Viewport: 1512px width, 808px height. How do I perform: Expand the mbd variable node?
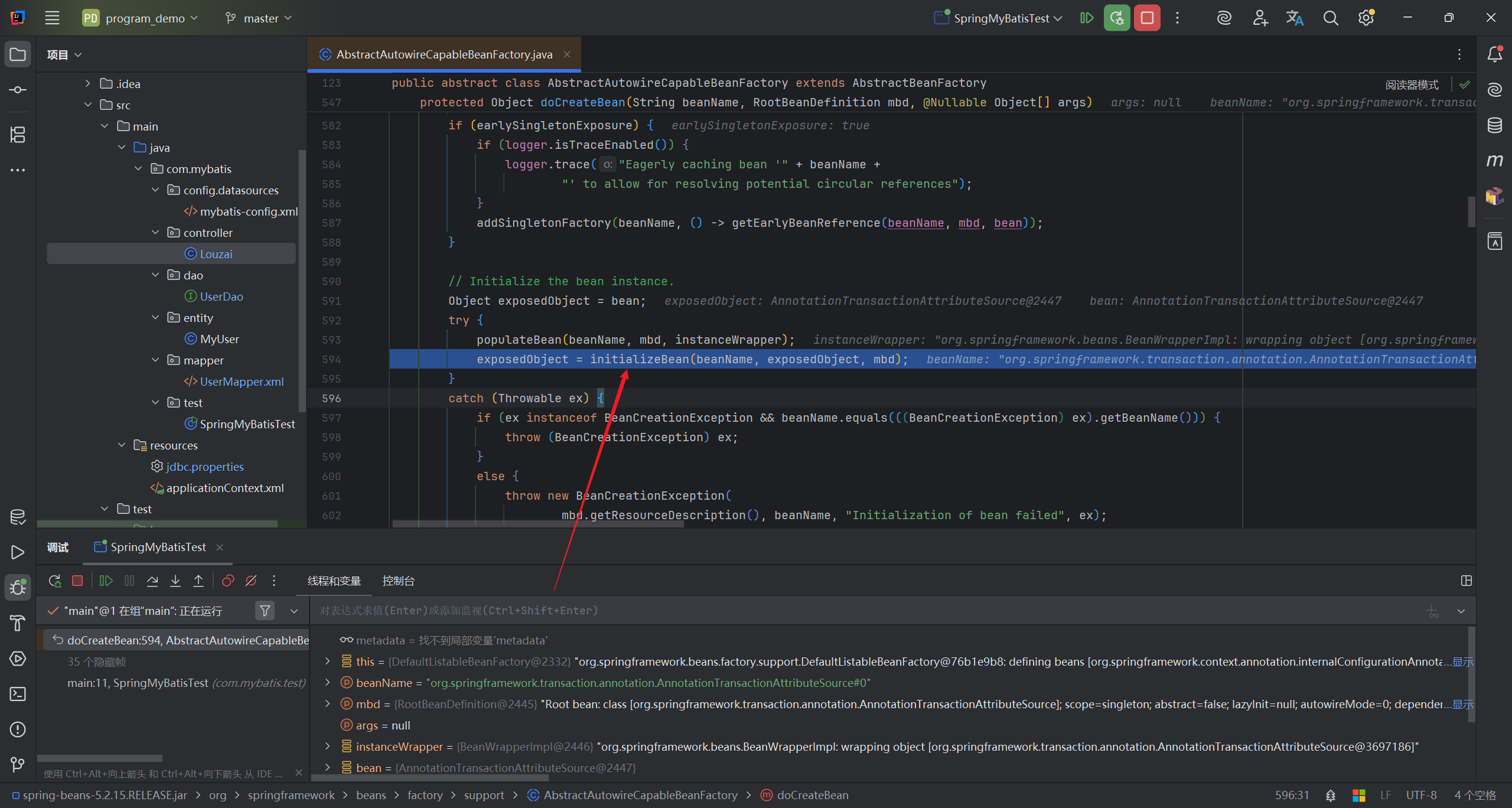tap(328, 704)
